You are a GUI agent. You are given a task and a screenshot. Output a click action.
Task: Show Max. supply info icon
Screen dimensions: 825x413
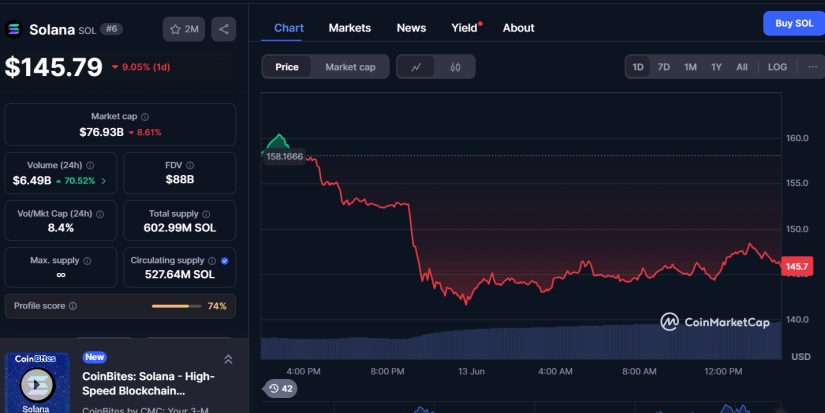(x=87, y=261)
